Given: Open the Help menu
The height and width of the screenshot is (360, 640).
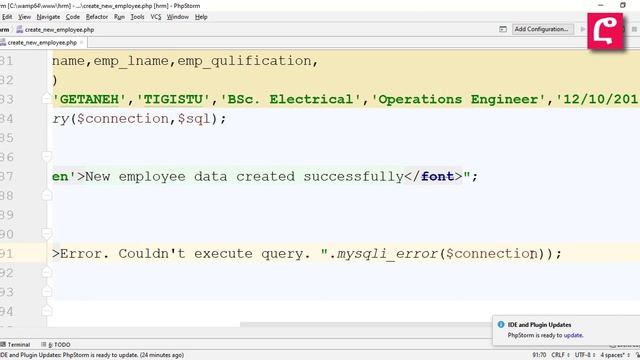Looking at the screenshot, I should tap(201, 17).
